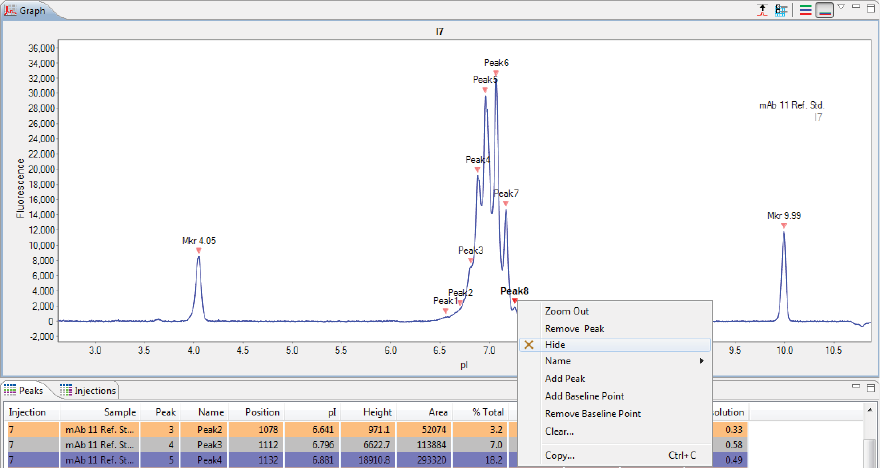
Task: Select Remove Peak in context menu
Action: tap(574, 328)
